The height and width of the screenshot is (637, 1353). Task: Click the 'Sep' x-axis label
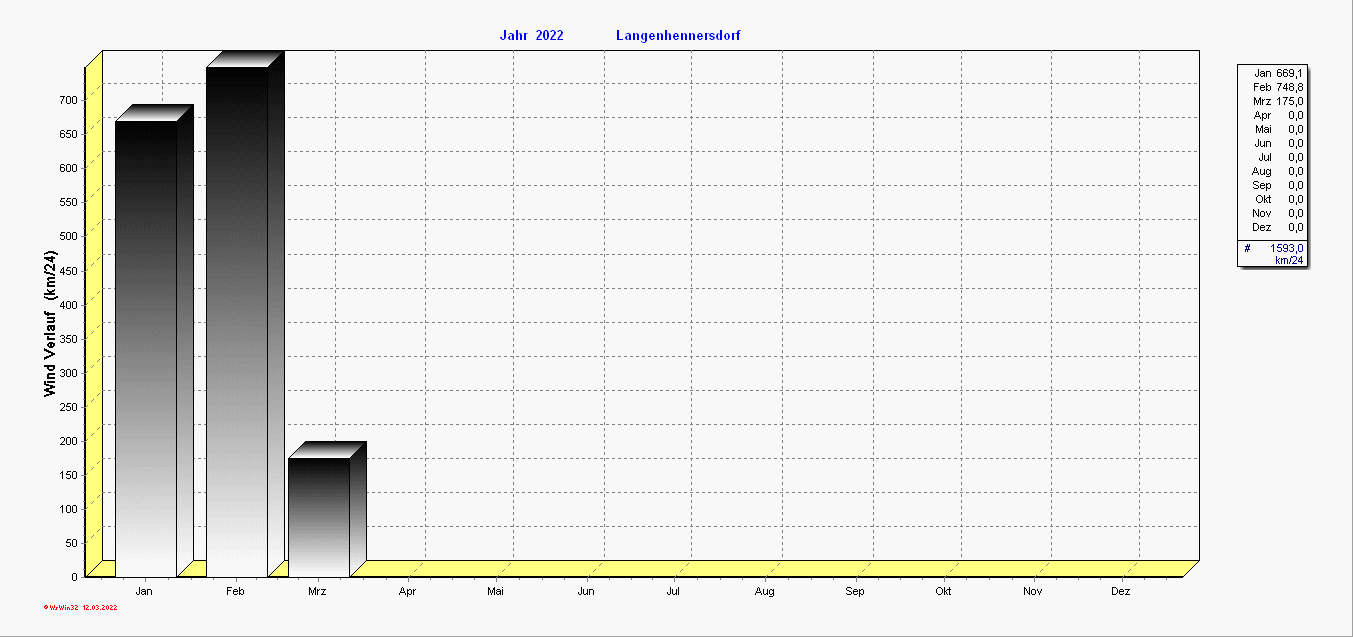(855, 592)
